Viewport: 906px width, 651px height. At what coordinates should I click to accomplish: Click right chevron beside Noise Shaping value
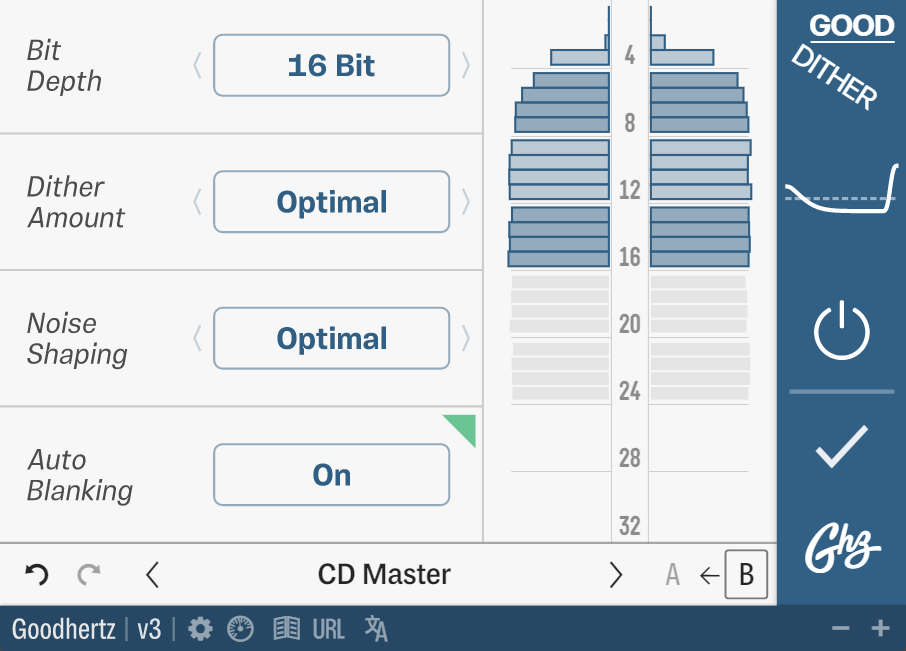coord(466,338)
